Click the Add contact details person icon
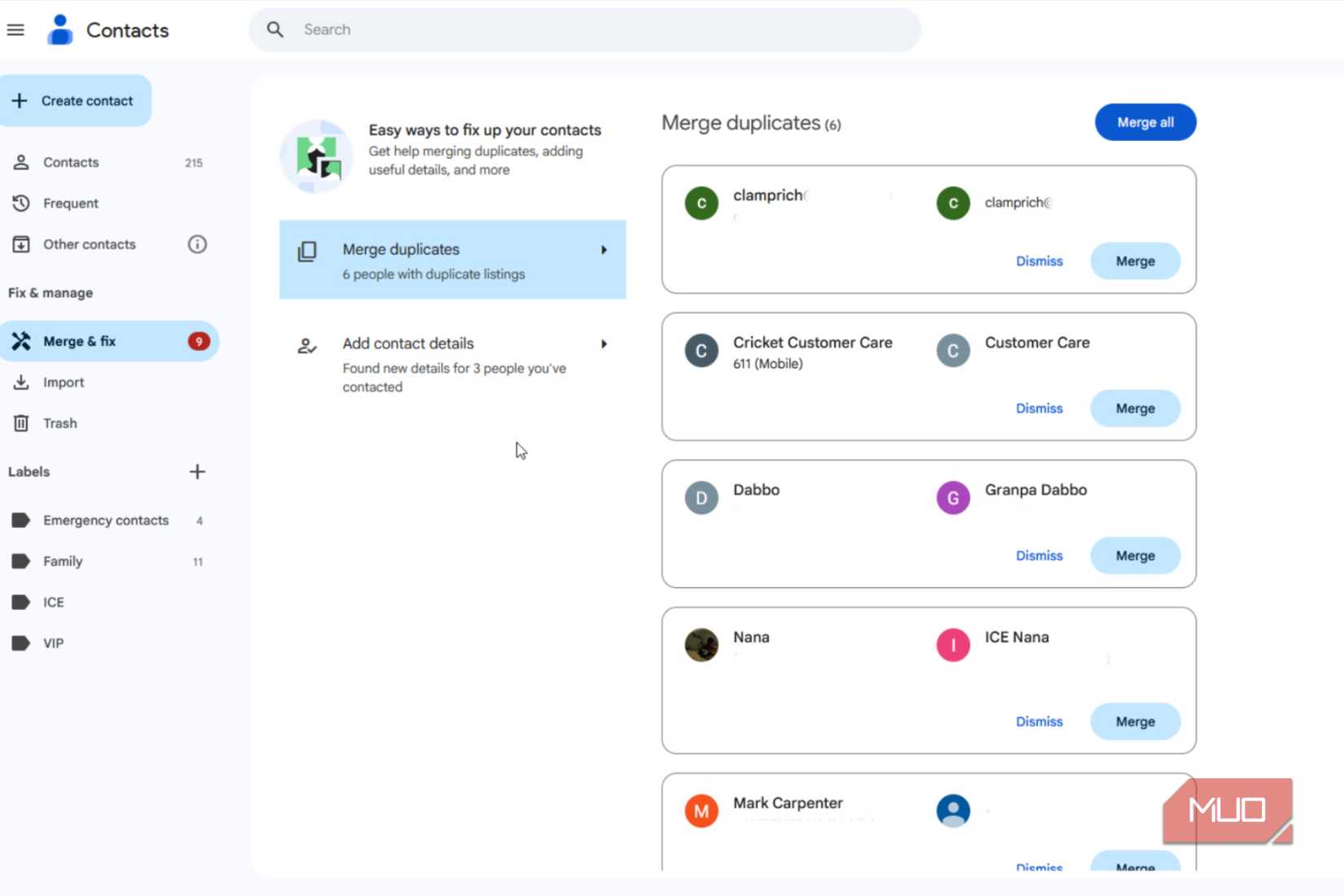The image size is (1344, 896). coord(307,346)
